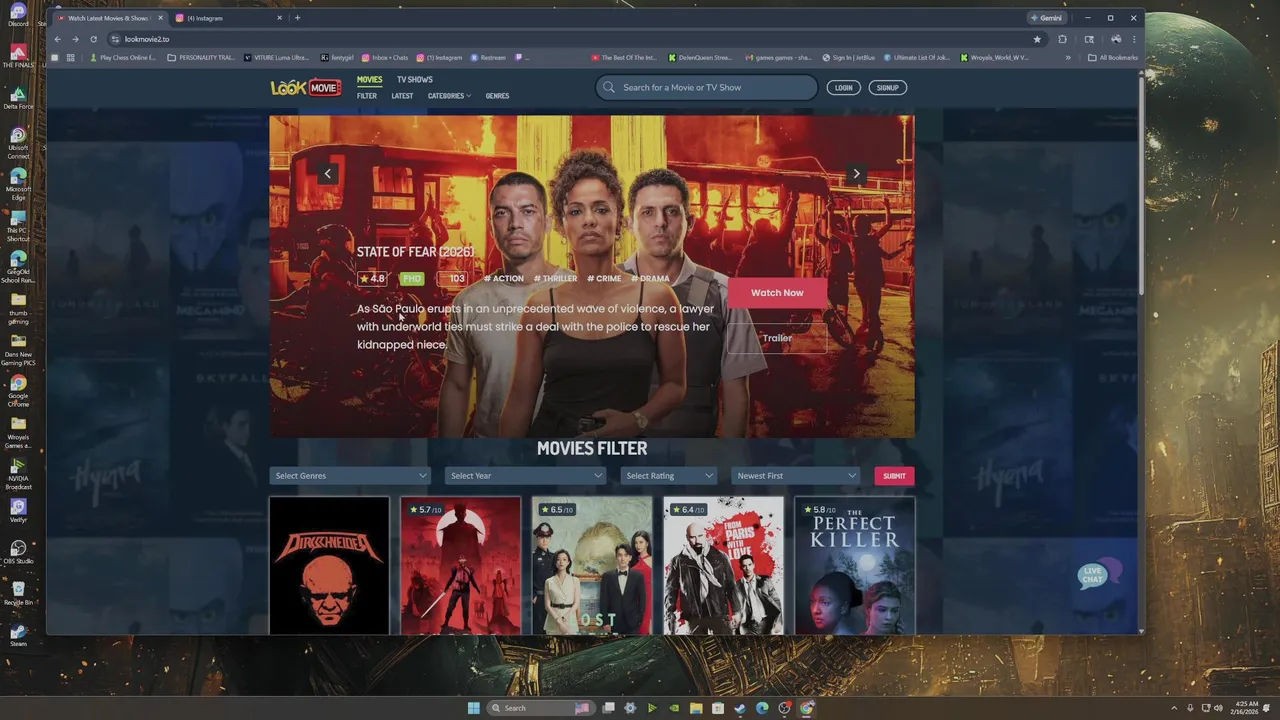Click the #ACTION genre tag
Image resolution: width=1280 pixels, height=720 pixels.
click(x=503, y=279)
